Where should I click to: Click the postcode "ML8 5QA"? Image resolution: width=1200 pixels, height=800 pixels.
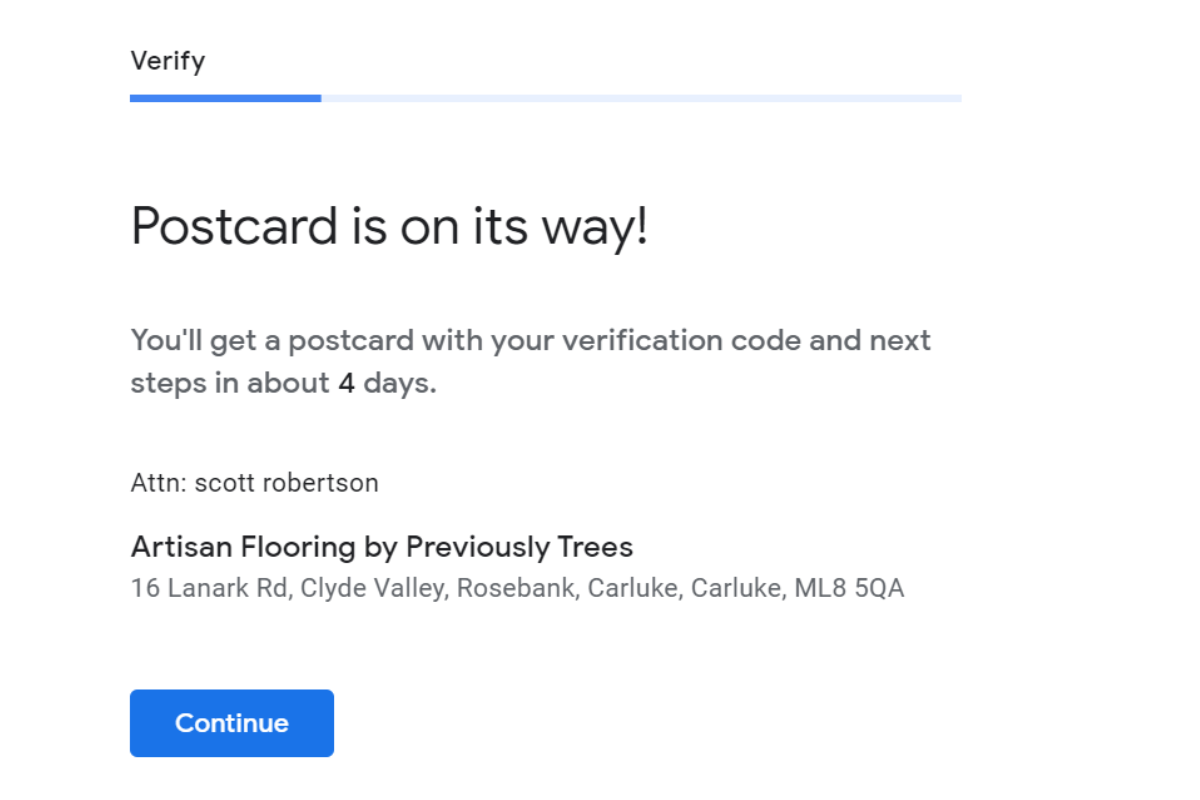click(849, 588)
